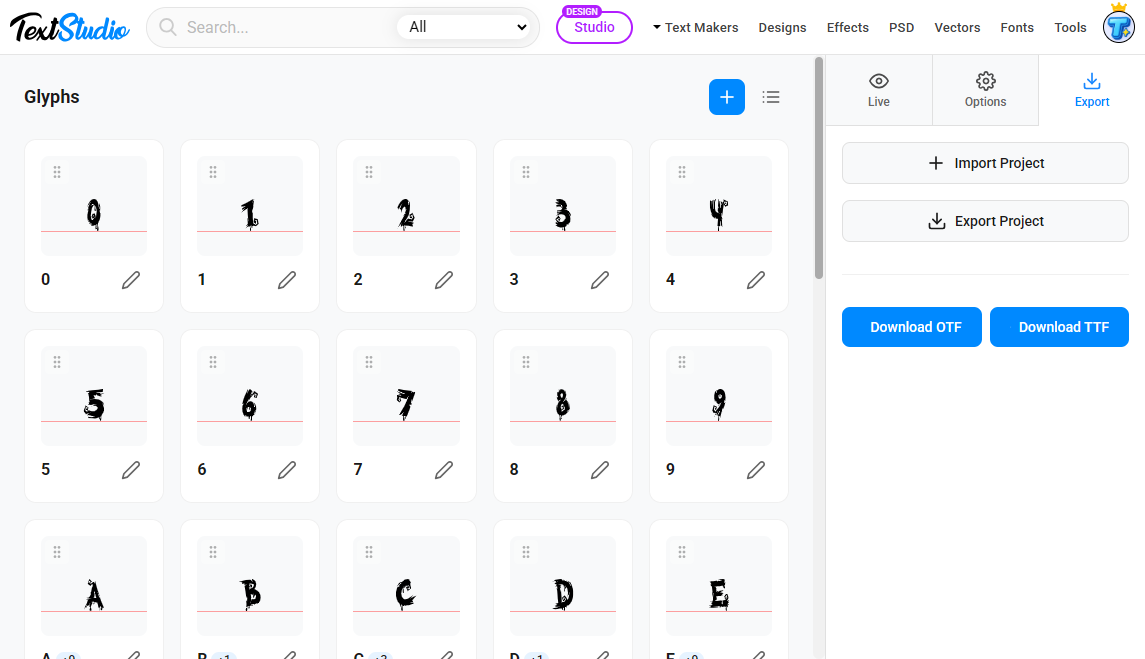The height and width of the screenshot is (659, 1145).
Task: Download the font as TTF
Action: (x=1059, y=327)
